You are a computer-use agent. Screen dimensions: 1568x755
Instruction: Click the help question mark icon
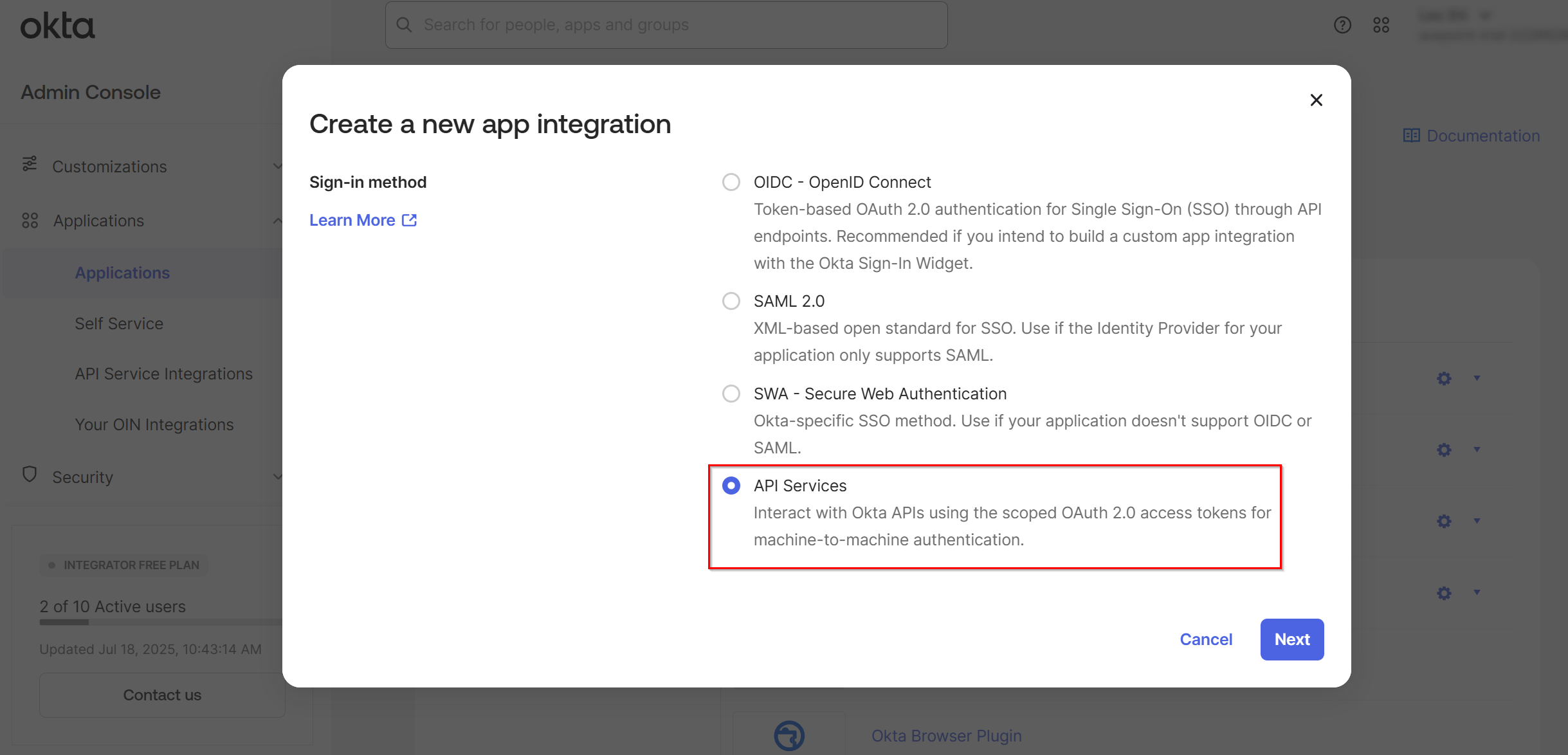[1342, 24]
